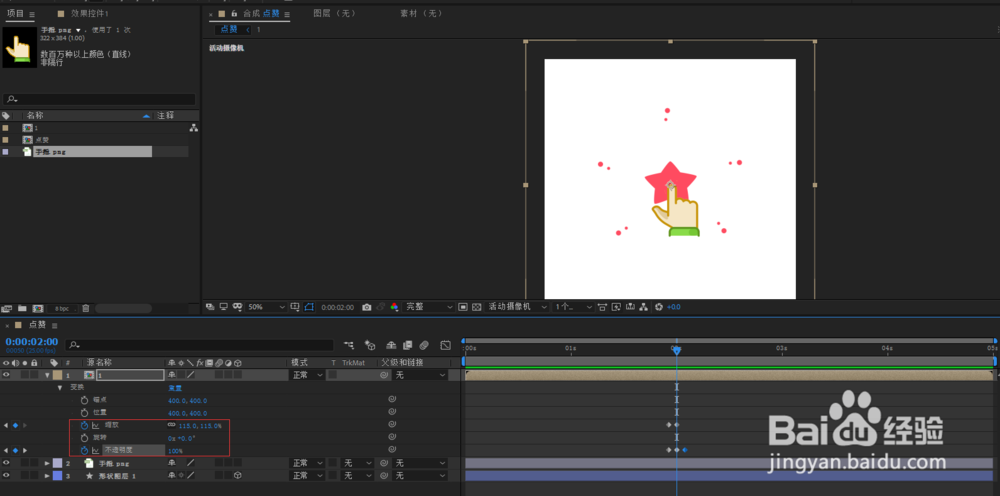
Task: Expand the 手指.png layer properties
Action: coord(47,463)
